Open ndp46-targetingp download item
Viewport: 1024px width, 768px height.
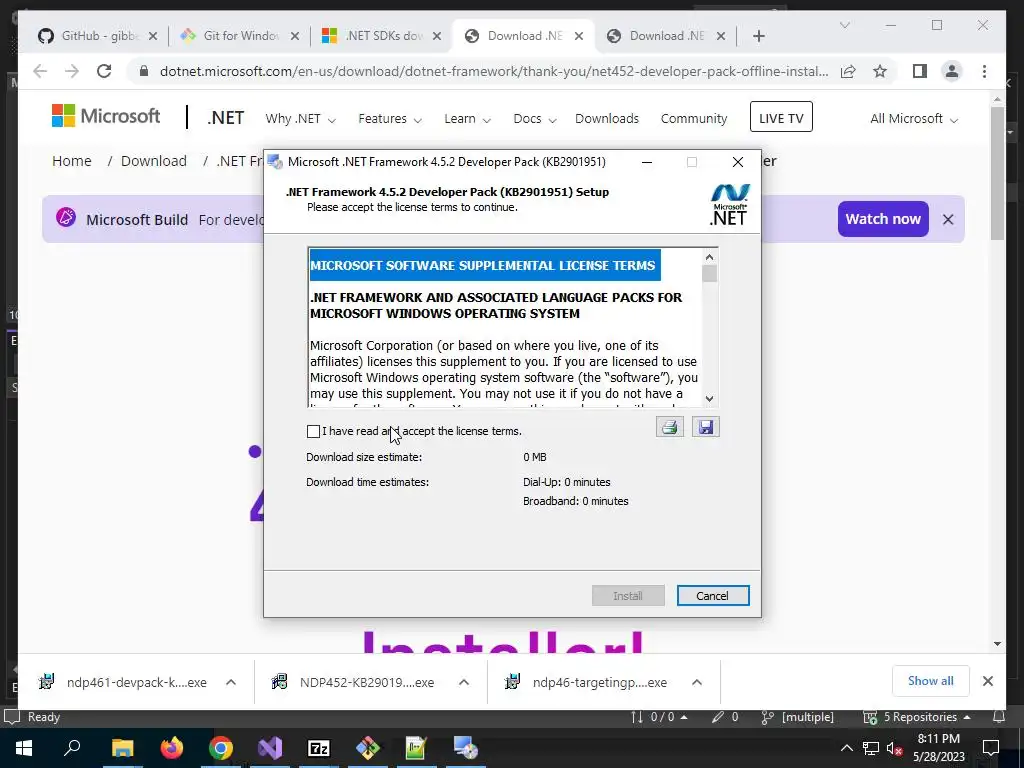point(588,682)
